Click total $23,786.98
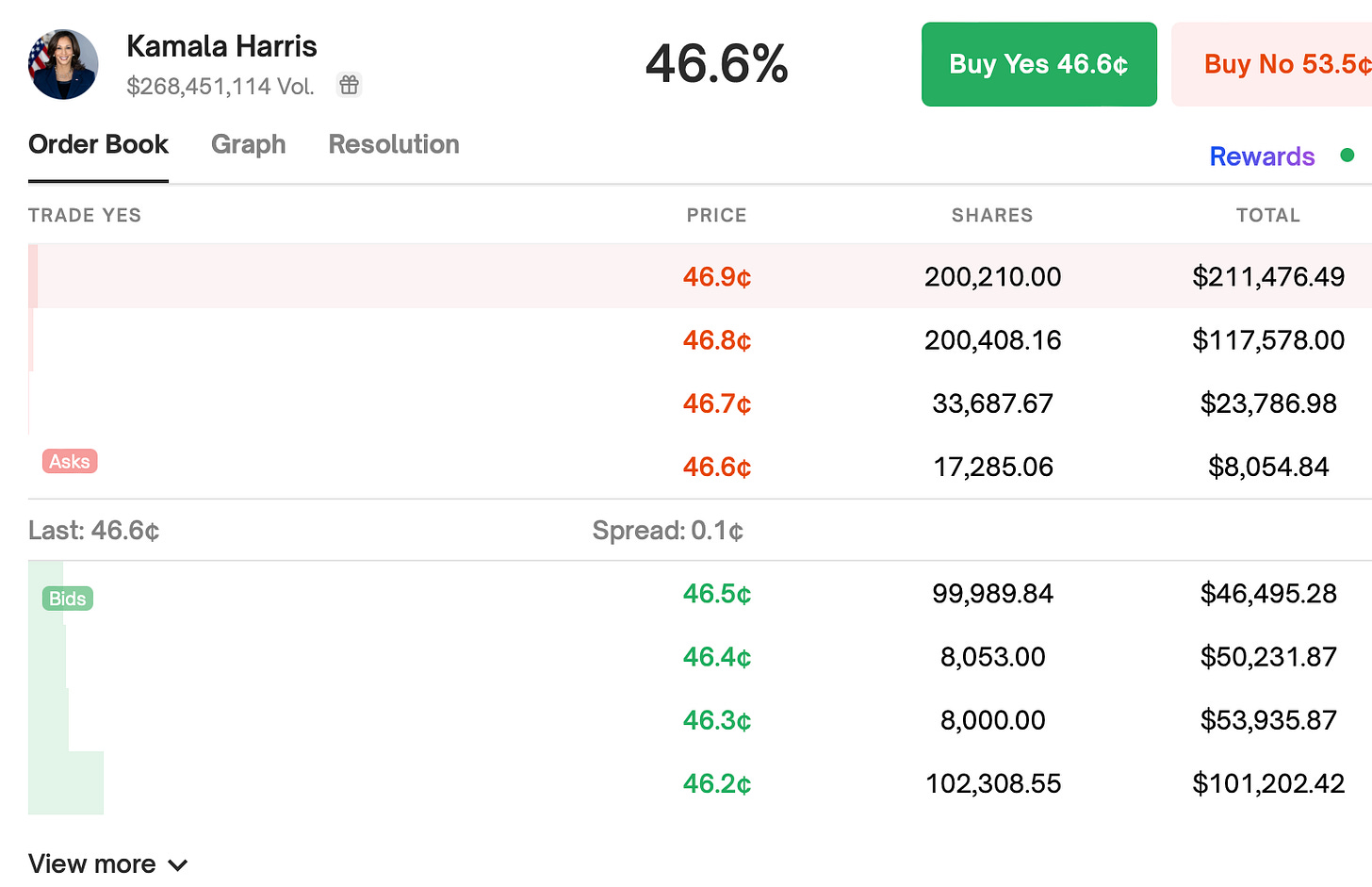The width and height of the screenshot is (1372, 887). click(1268, 403)
